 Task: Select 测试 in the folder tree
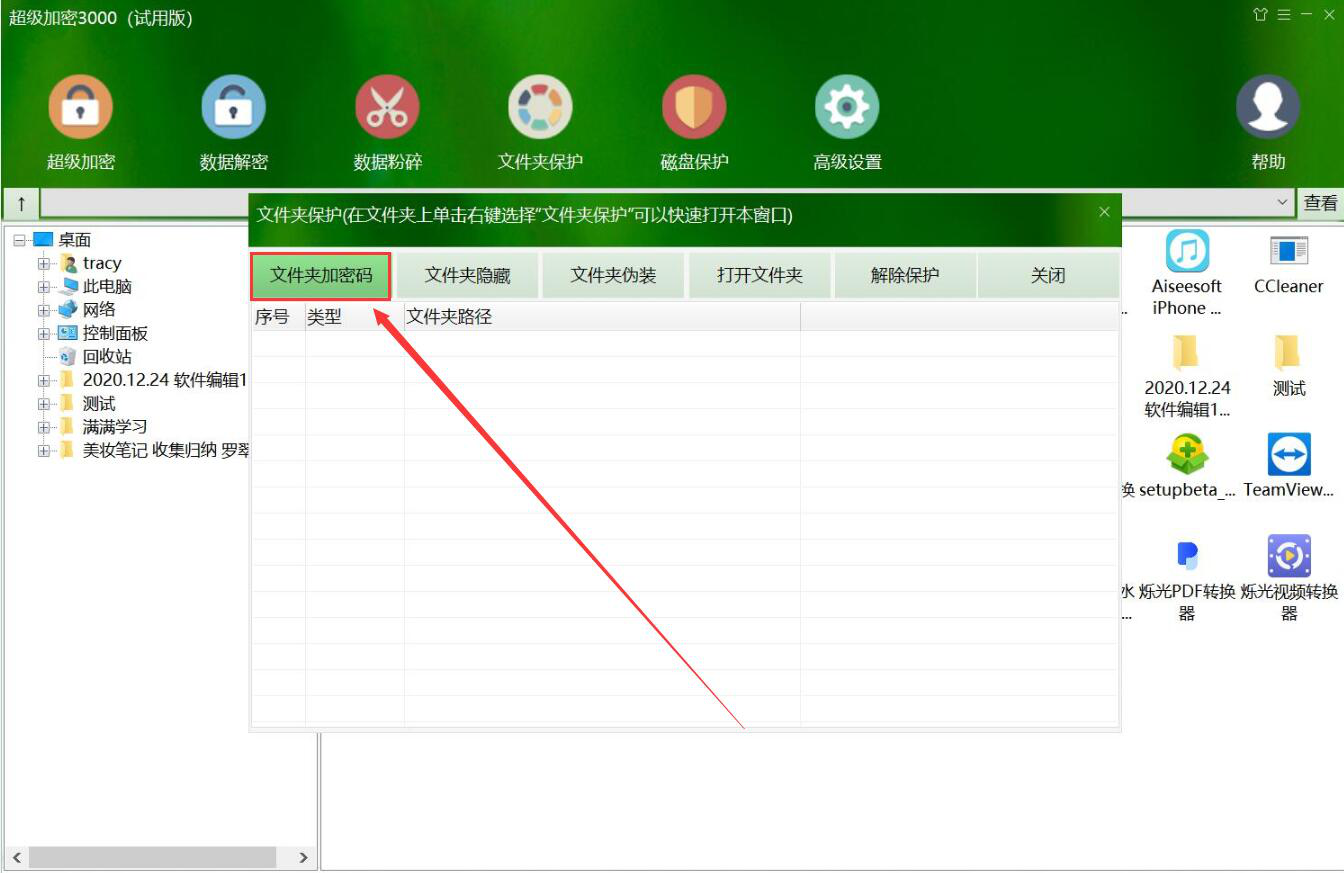click(99, 403)
